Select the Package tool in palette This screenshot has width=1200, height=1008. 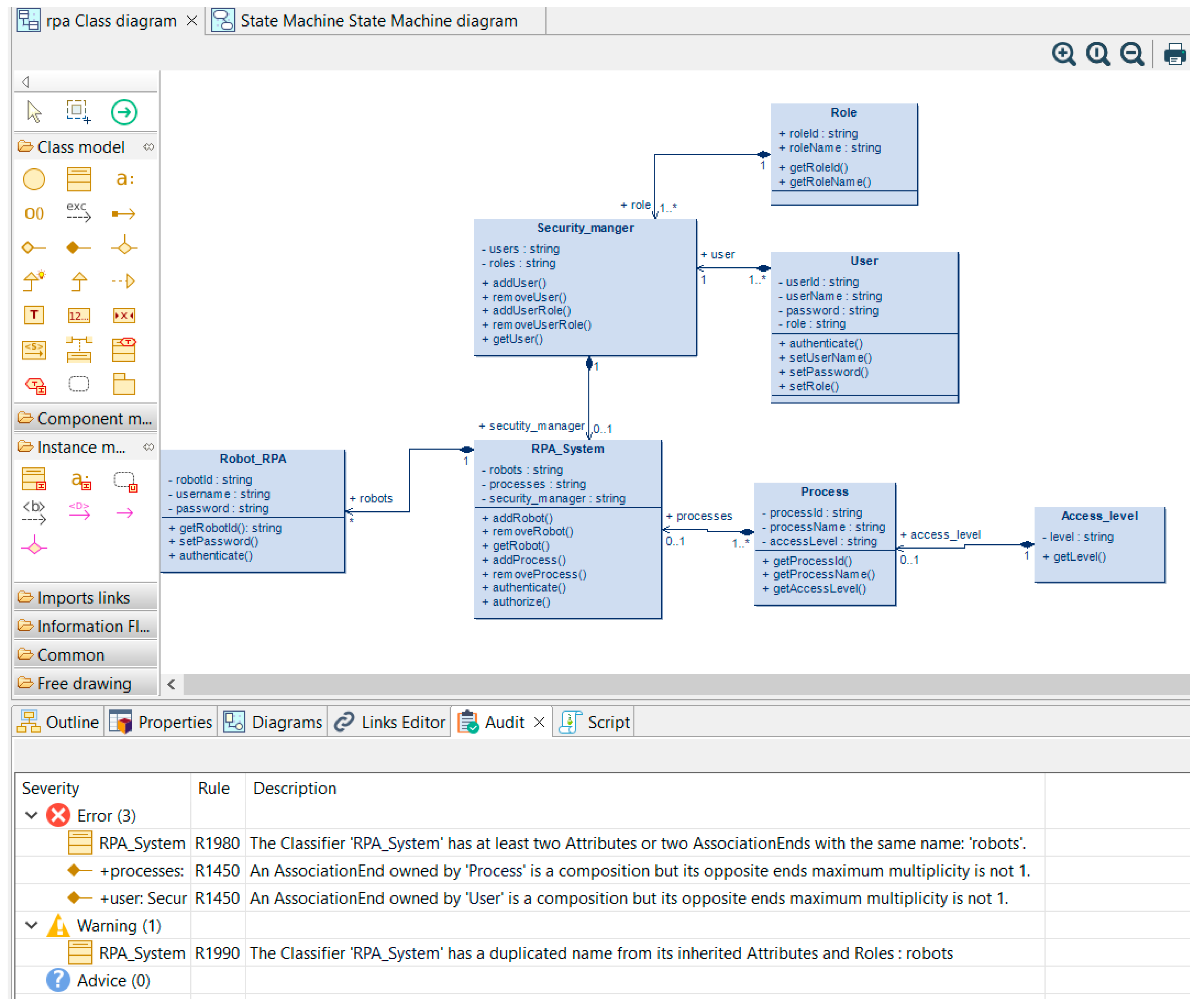(x=124, y=384)
